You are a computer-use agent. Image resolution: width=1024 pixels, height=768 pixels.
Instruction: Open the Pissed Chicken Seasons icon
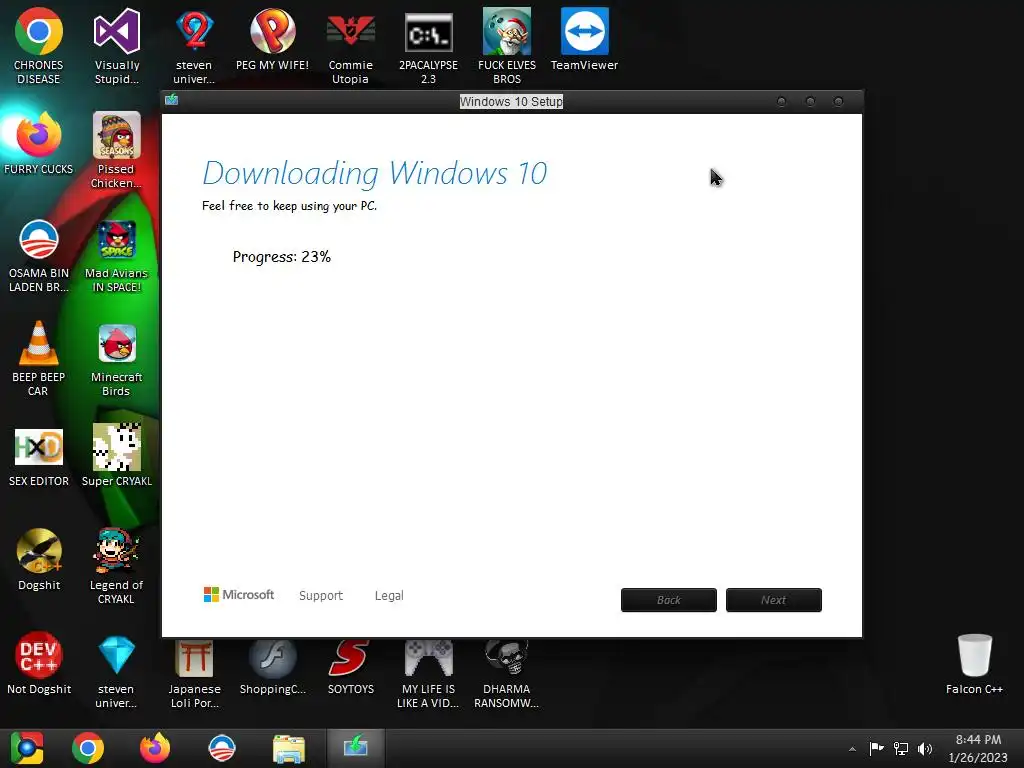[117, 135]
